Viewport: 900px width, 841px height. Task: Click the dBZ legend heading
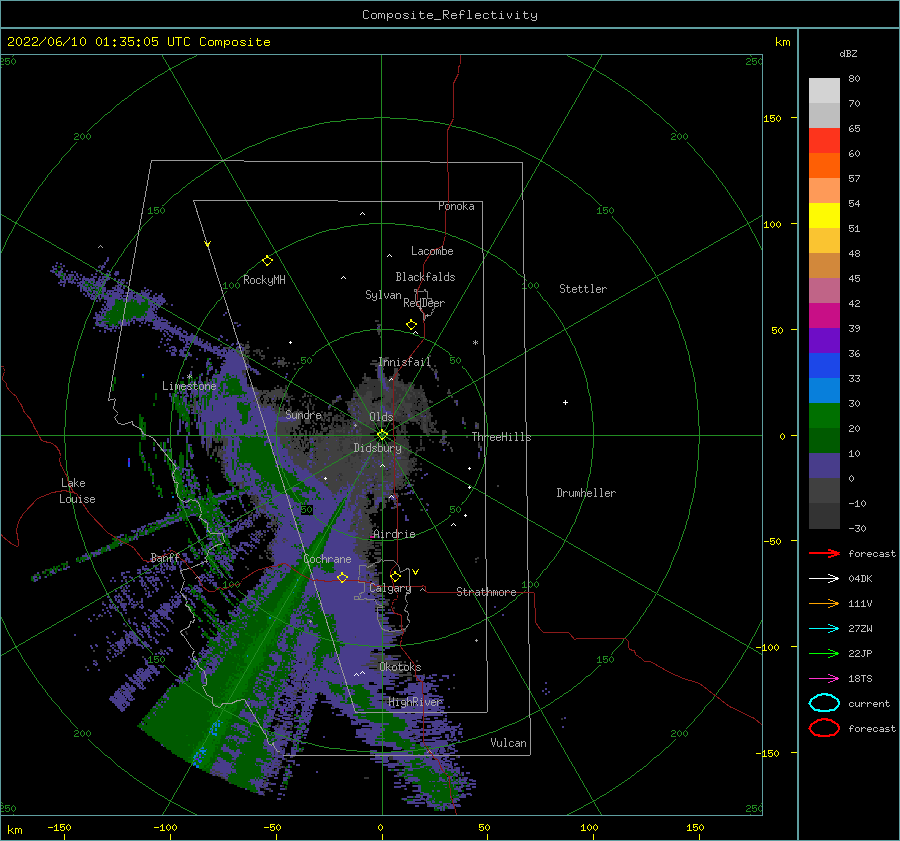[x=848, y=53]
